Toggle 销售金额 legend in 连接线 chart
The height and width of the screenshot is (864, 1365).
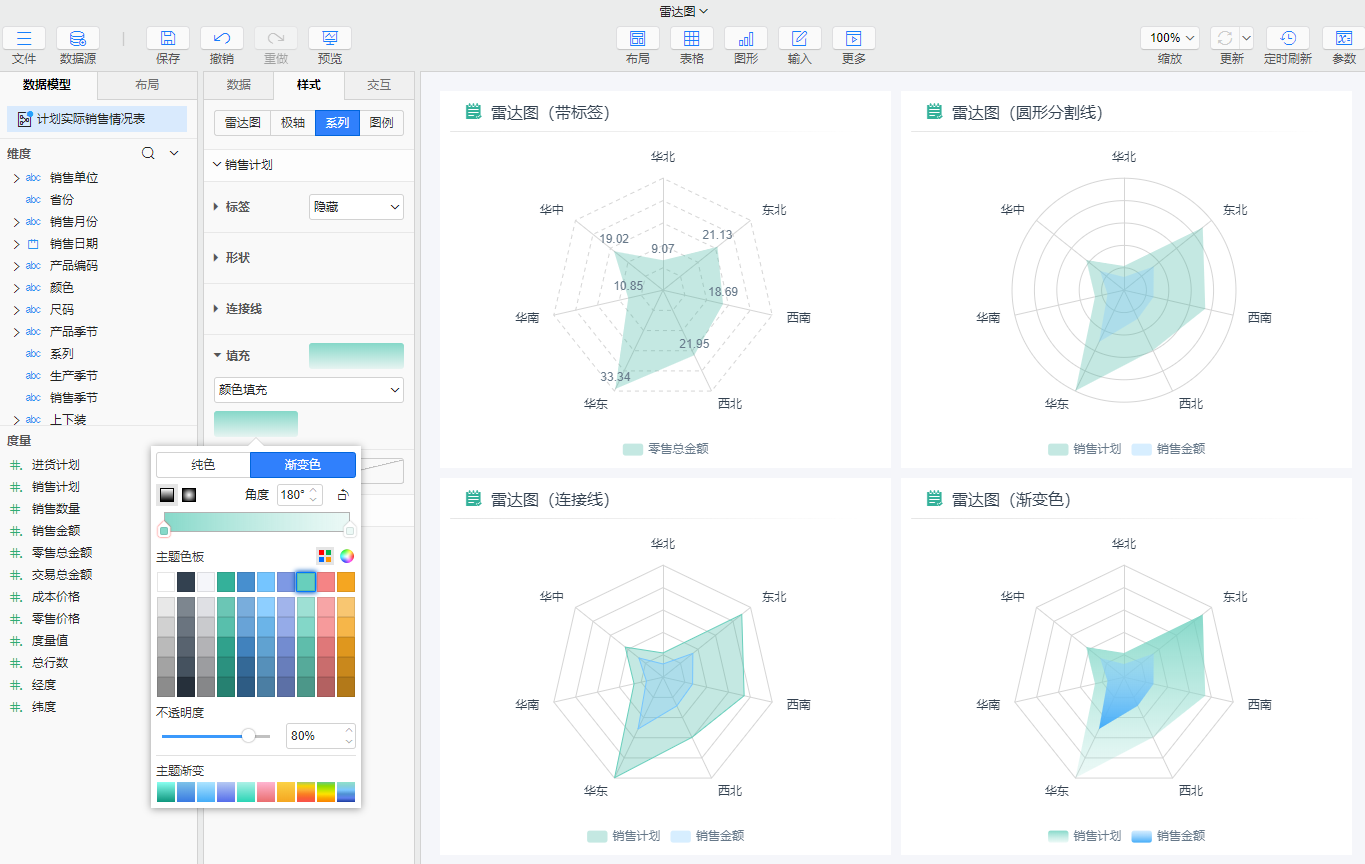pos(707,835)
